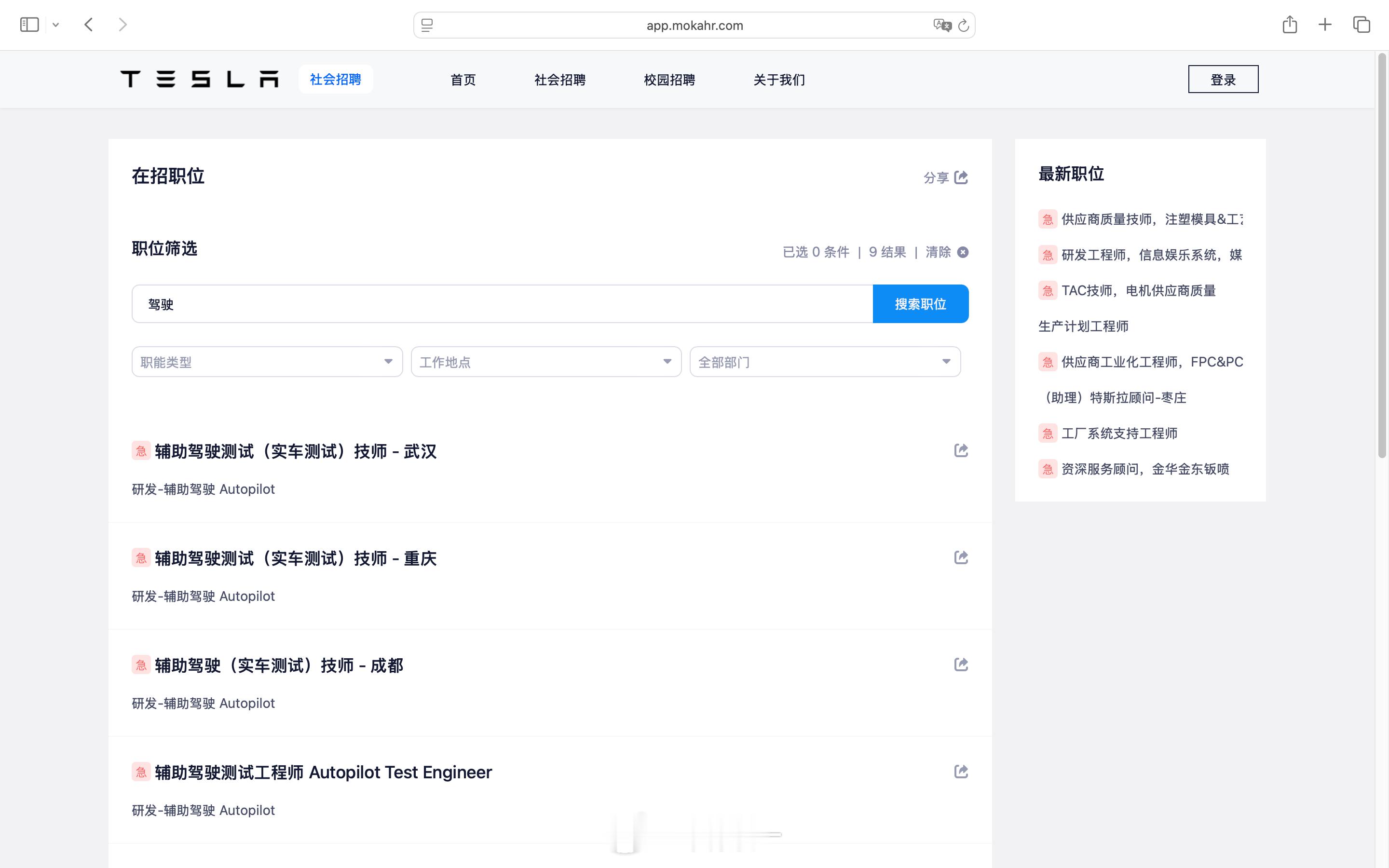Click the 9 结果 results count text

click(887, 252)
